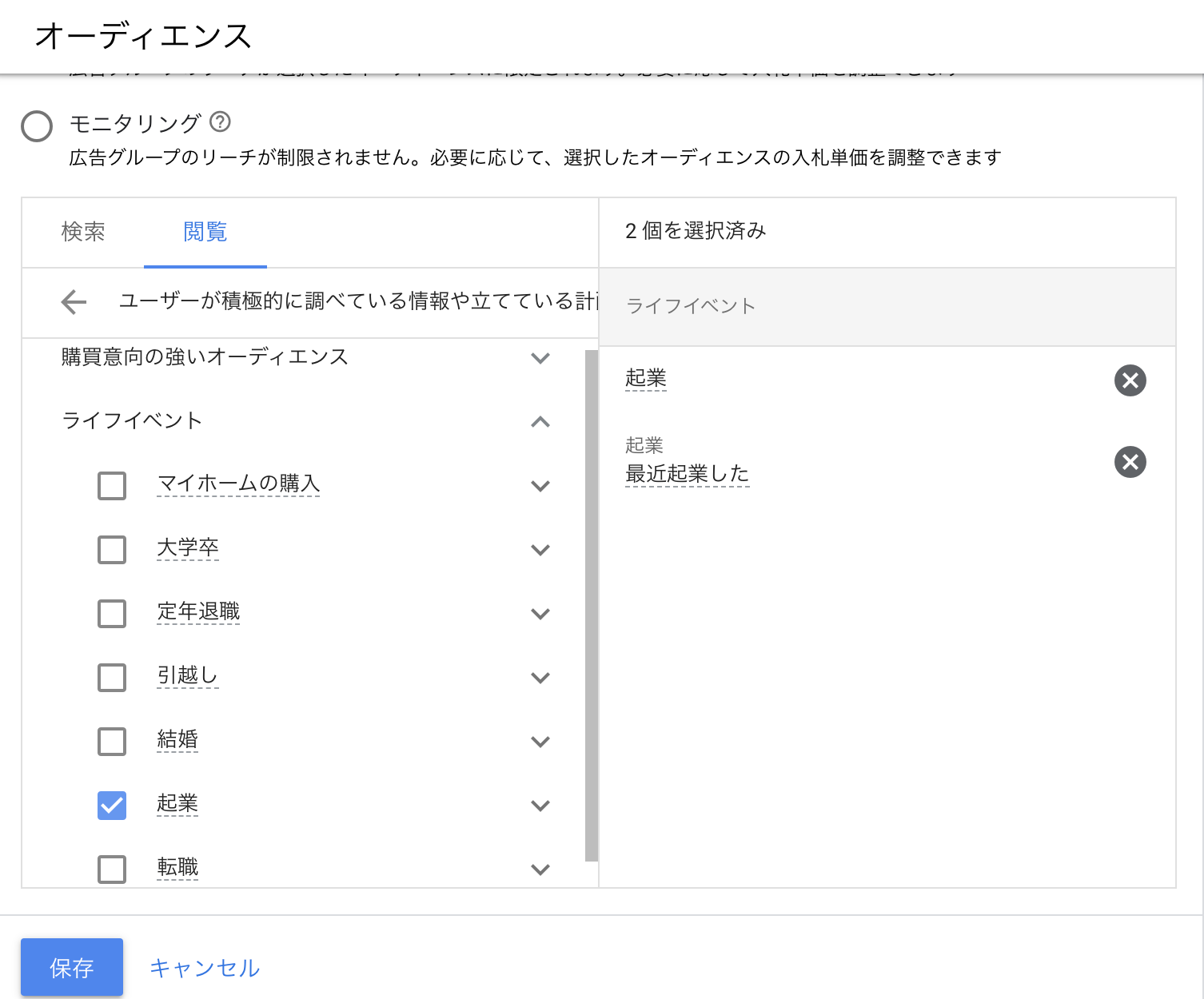Expand the 転職 sub-options chevron
Screen dimensions: 1204x999
540,870
